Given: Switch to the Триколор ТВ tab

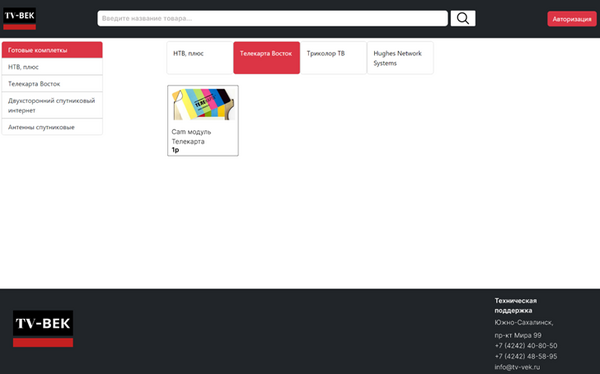Looking at the screenshot, I should [x=333, y=58].
